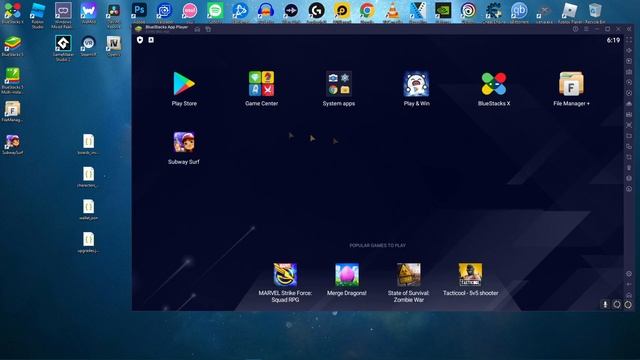Click the home icon in BlueStacks title bar
The height and width of the screenshot is (360, 640).
[197, 29]
